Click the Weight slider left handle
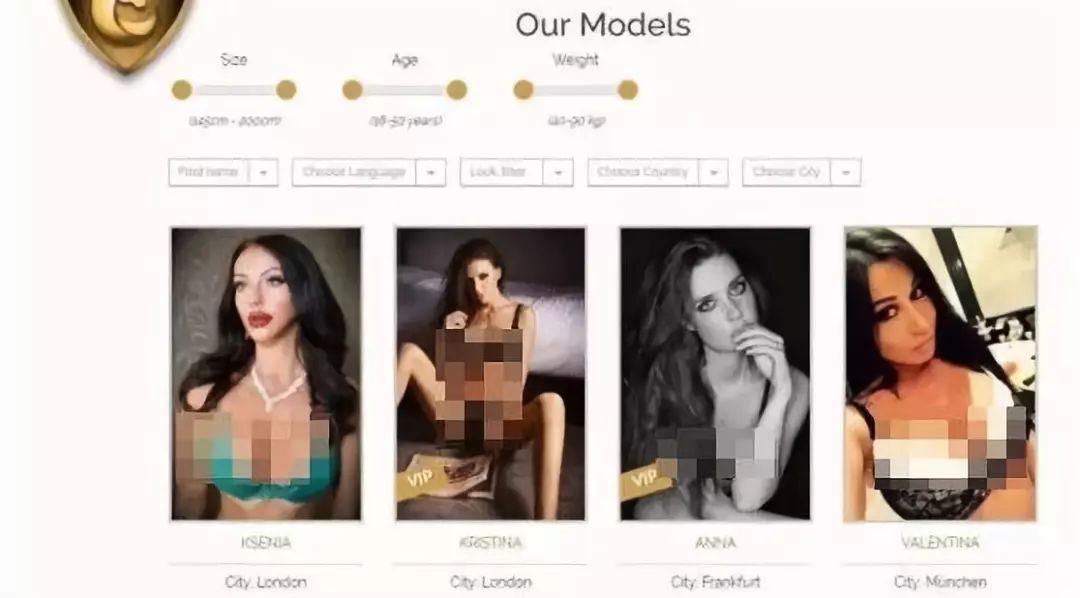This screenshot has width=1080, height=598. coord(523,90)
